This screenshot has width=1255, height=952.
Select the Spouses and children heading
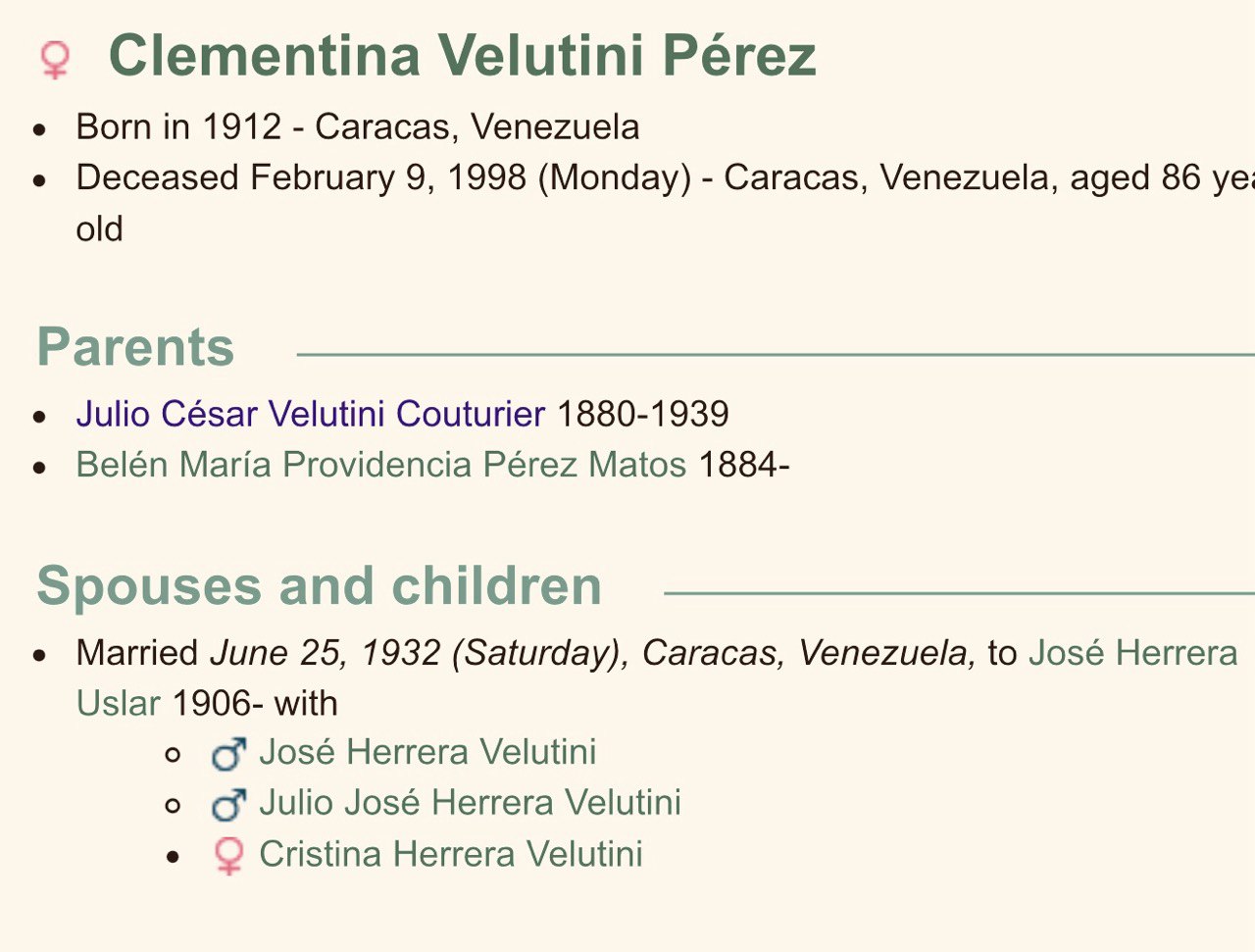[x=319, y=586]
